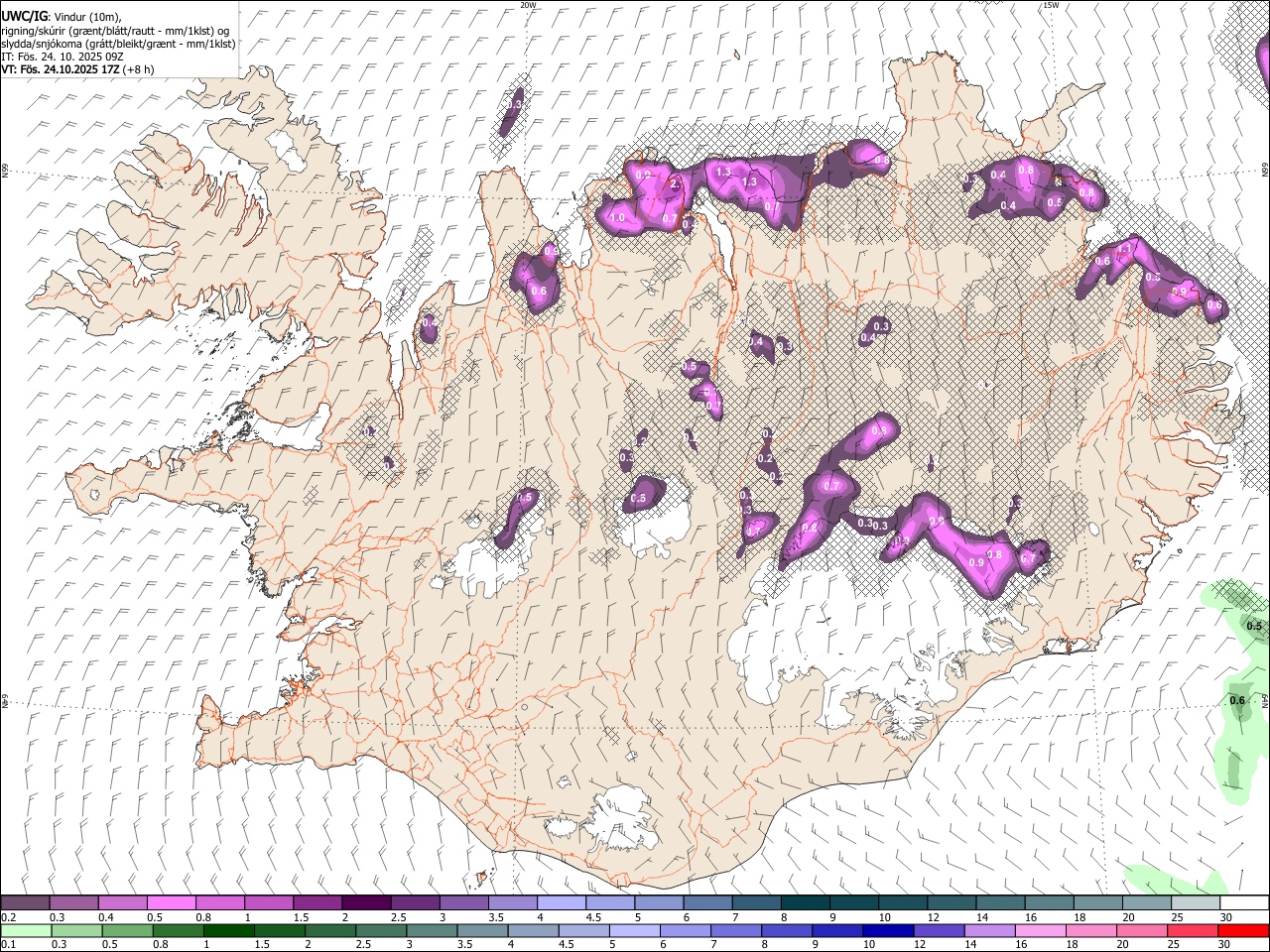
Task: Click the '1.0' precipitation value on the north coast
Action: (x=617, y=218)
